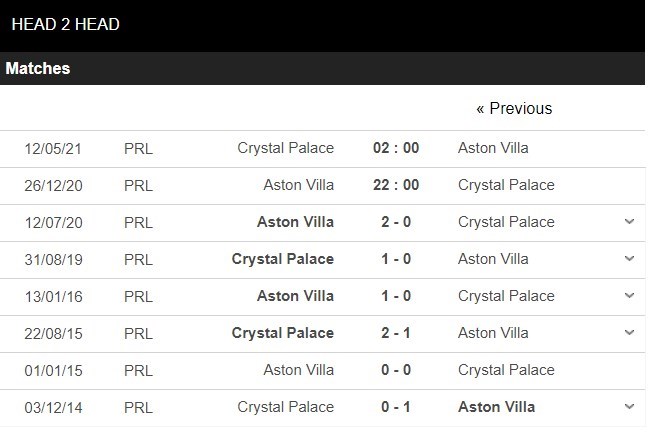Go to « Previous matches
The width and height of the screenshot is (648, 433).
[514, 108]
